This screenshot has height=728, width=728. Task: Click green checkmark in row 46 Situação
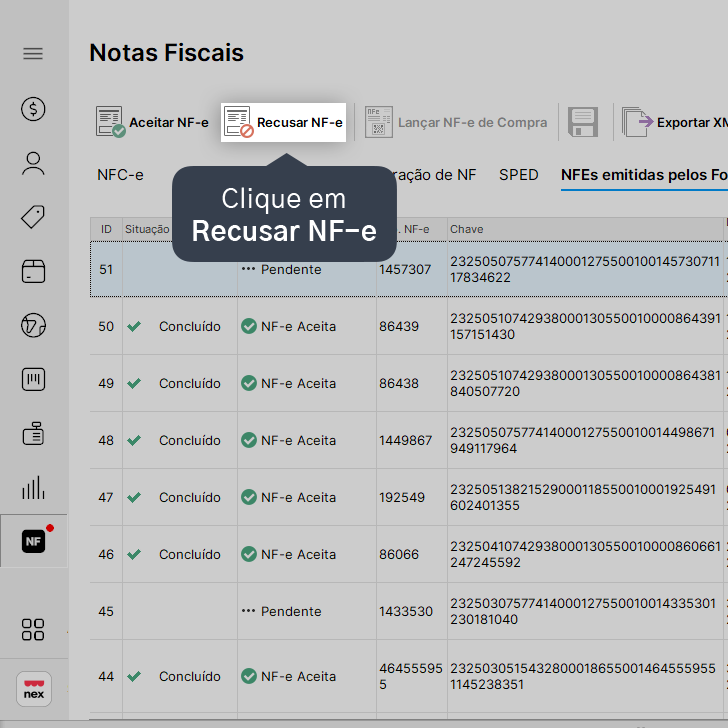point(134,554)
